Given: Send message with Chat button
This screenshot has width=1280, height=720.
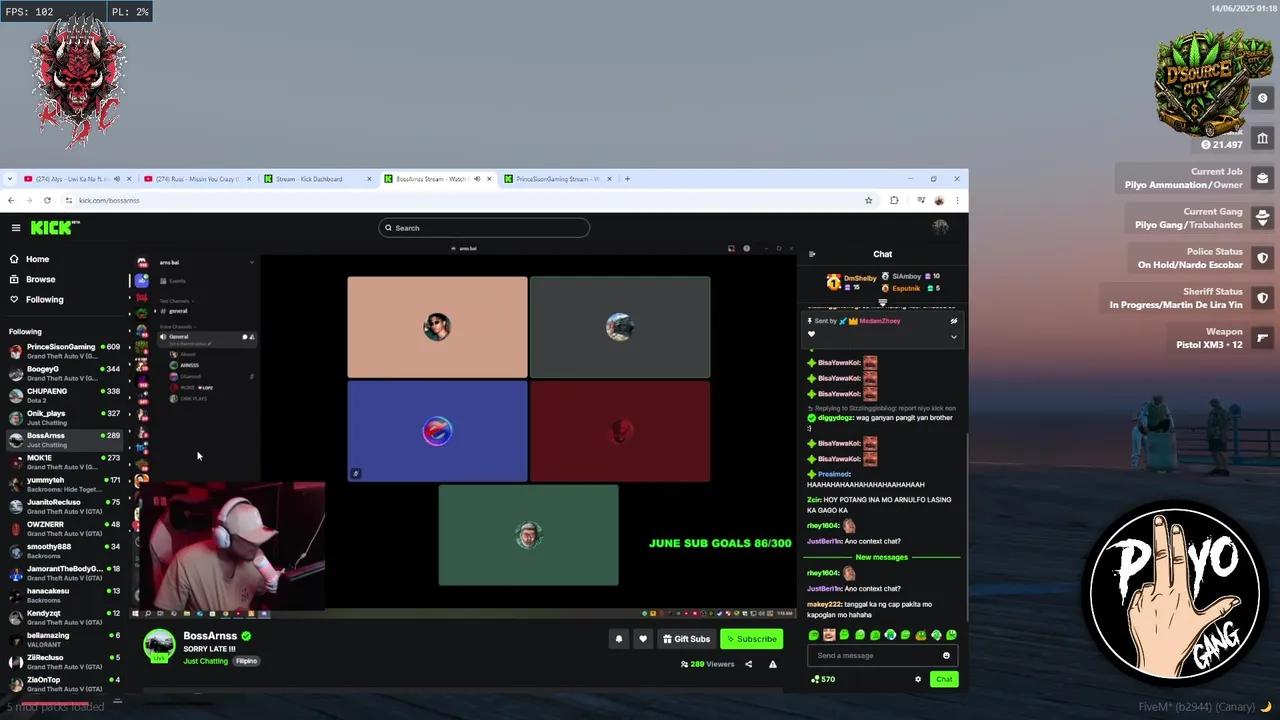Looking at the screenshot, I should [944, 679].
